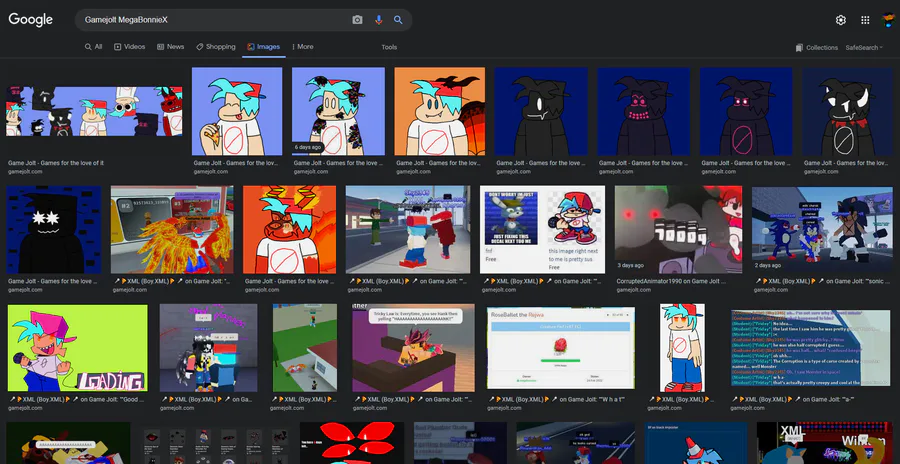Open the RoseBallet the Rejwa thumbnail
900x464 pixels.
coord(561,348)
